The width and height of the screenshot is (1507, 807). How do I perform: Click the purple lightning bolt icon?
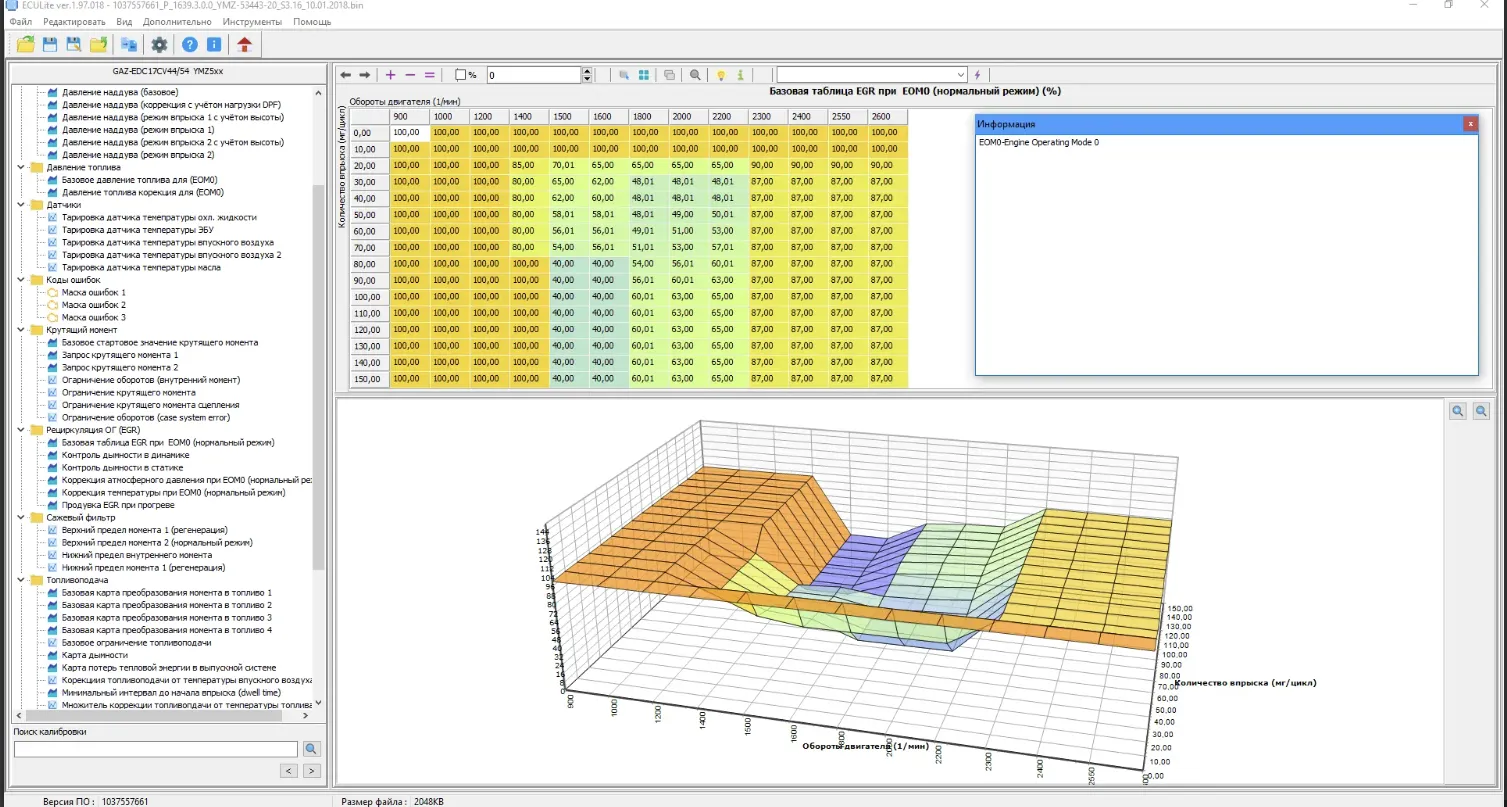coord(977,75)
